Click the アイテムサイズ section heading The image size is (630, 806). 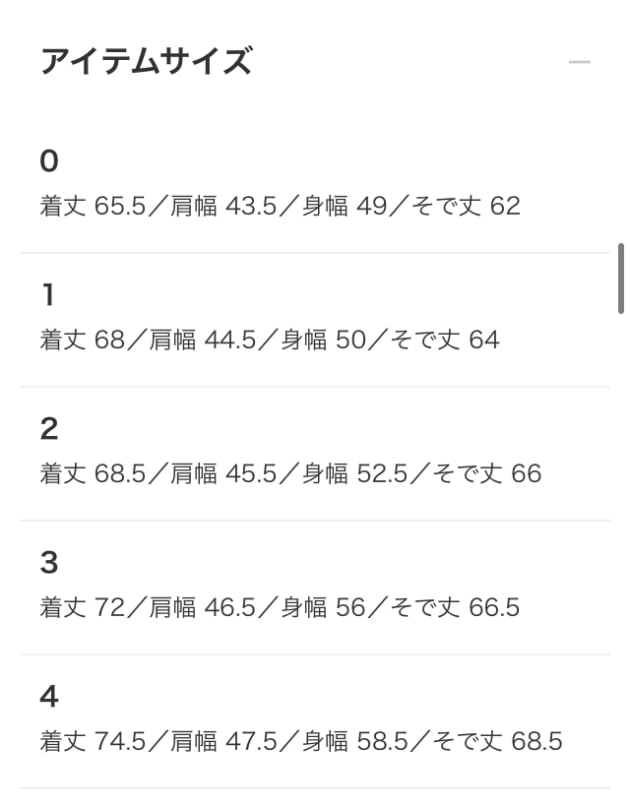pyautogui.click(x=145, y=62)
